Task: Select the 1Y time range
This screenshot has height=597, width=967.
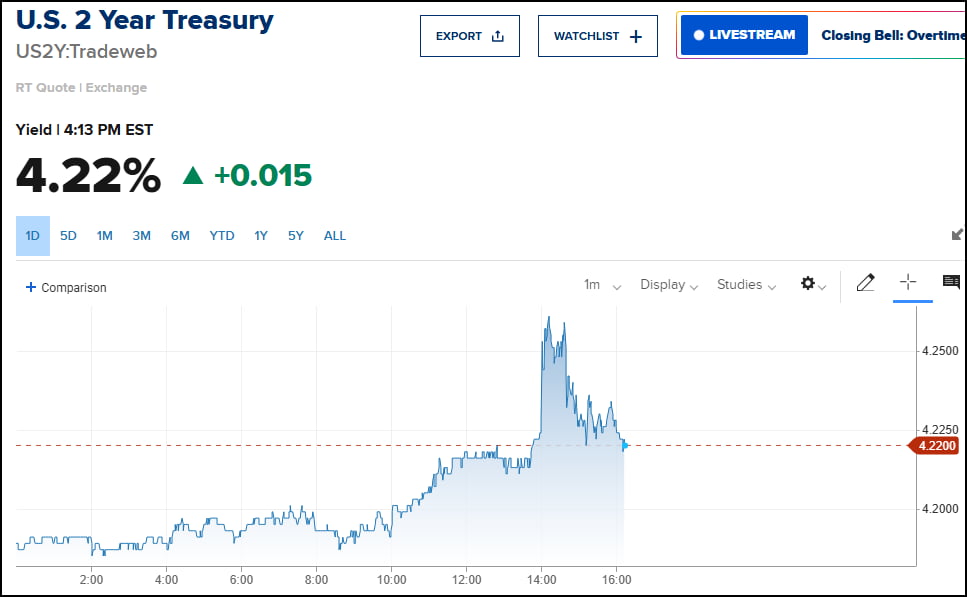Action: pyautogui.click(x=261, y=236)
